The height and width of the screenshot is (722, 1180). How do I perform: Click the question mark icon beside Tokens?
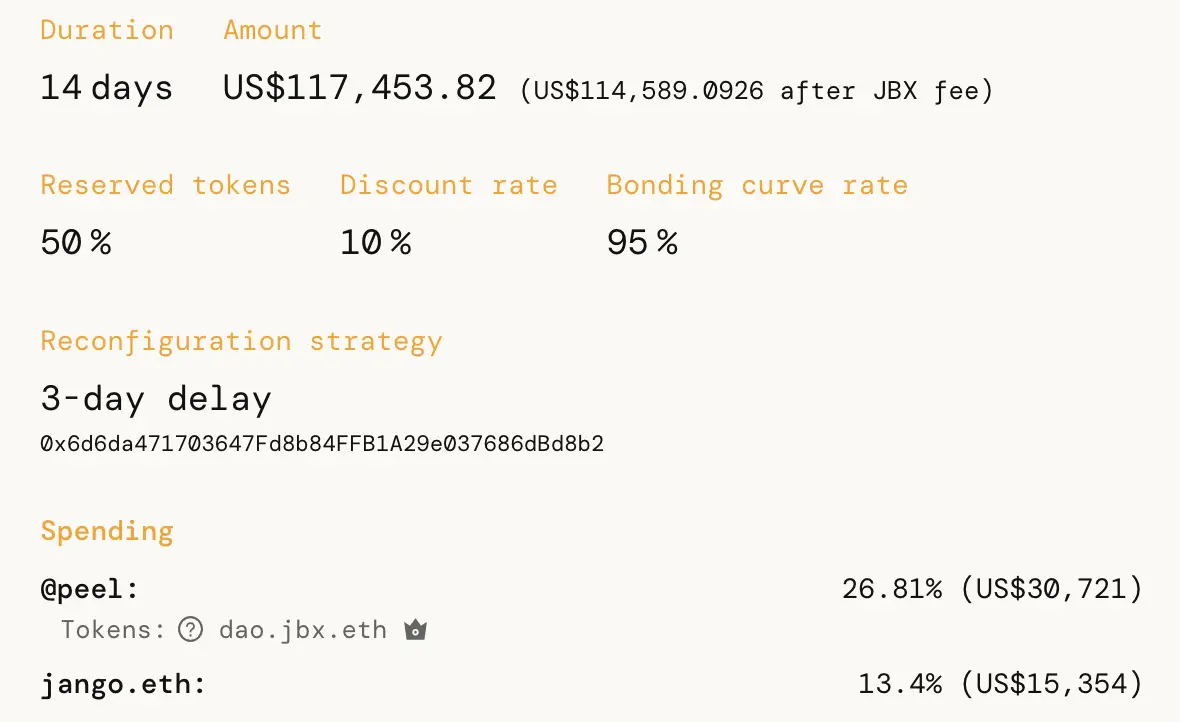190,630
